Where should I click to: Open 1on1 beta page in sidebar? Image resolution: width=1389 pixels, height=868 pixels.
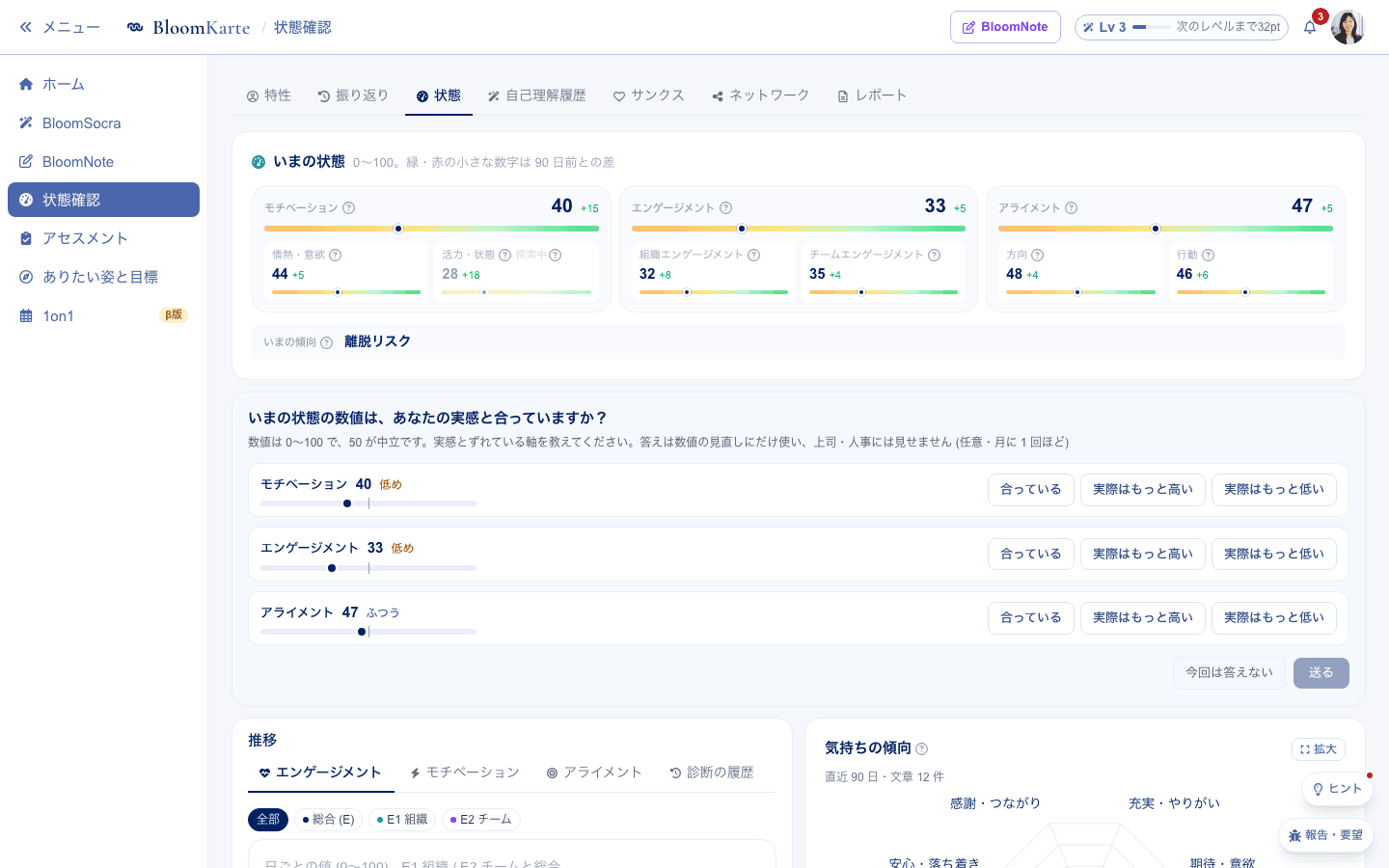103,316
